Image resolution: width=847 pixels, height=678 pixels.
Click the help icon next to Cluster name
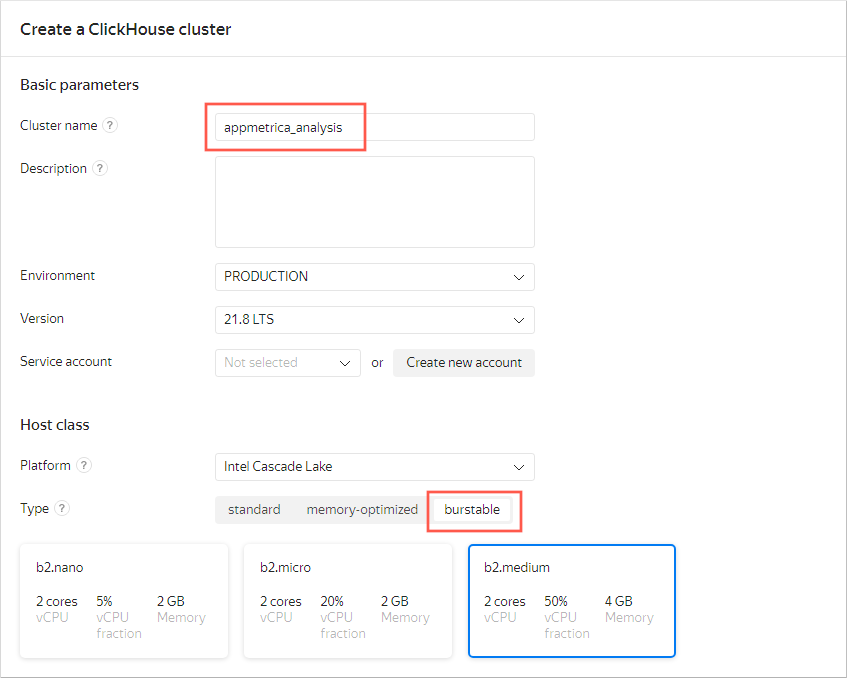point(110,126)
